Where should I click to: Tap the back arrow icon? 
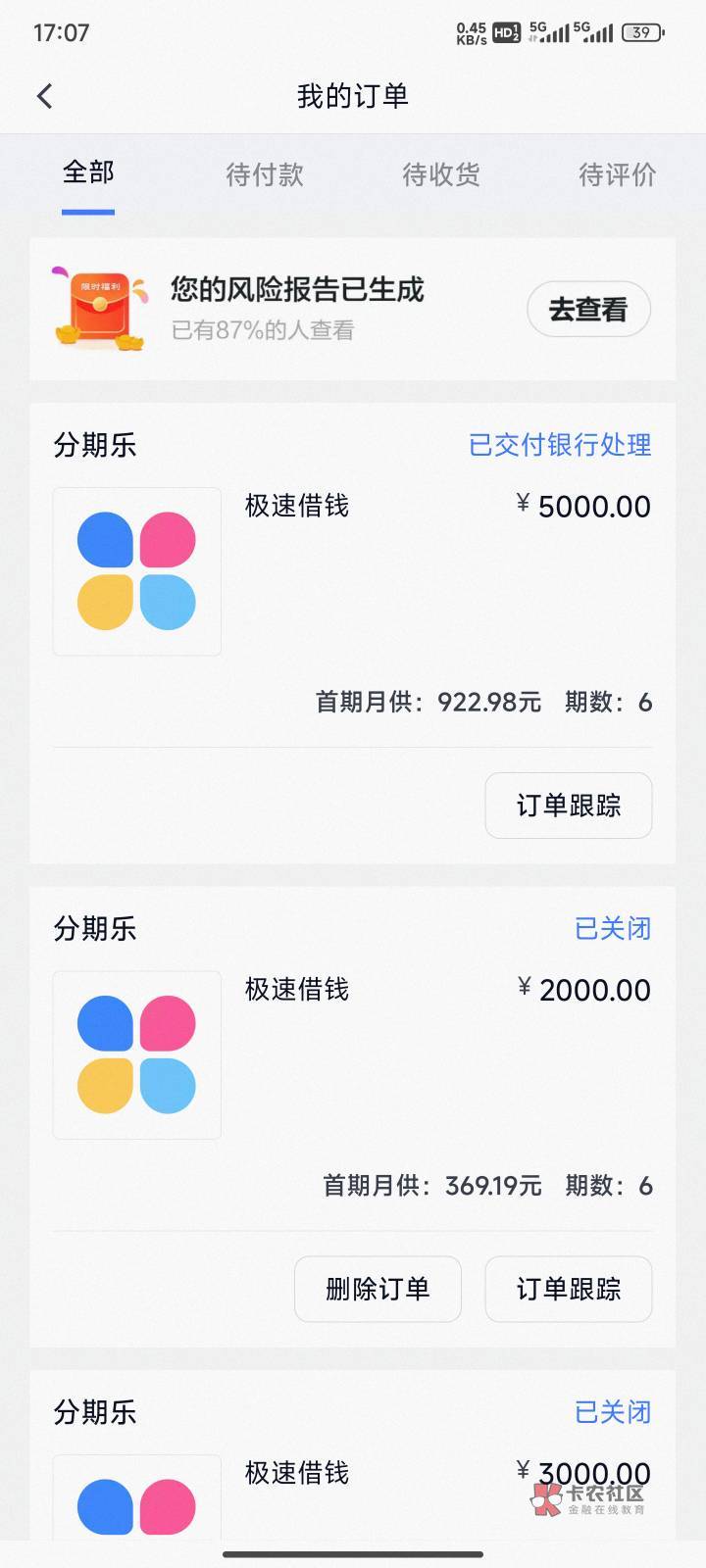(44, 96)
